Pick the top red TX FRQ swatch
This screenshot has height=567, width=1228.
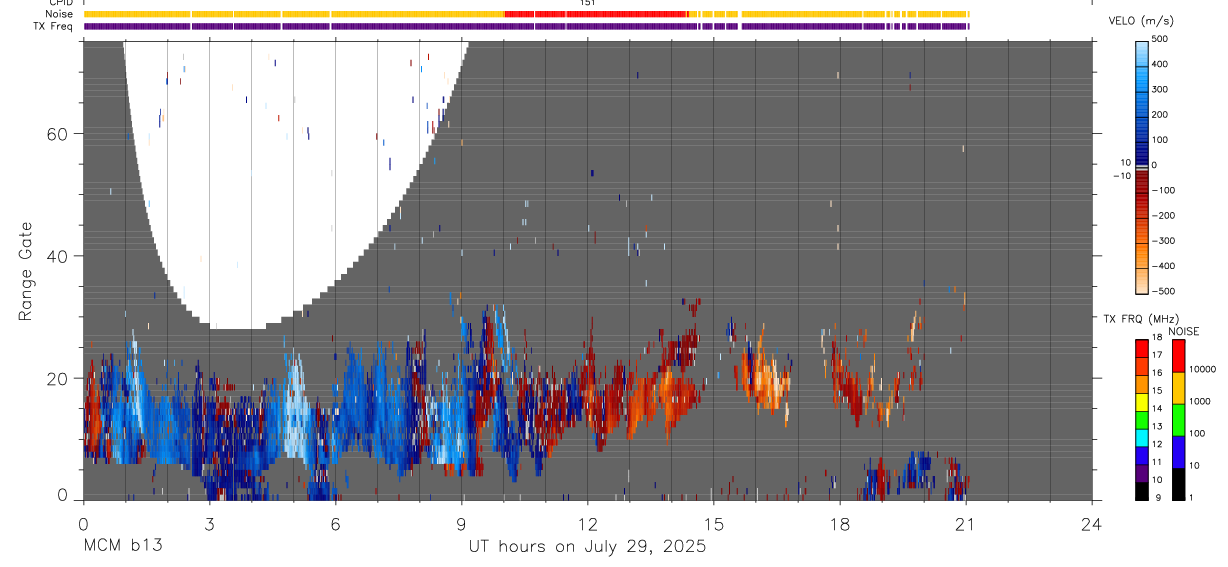pos(1142,347)
